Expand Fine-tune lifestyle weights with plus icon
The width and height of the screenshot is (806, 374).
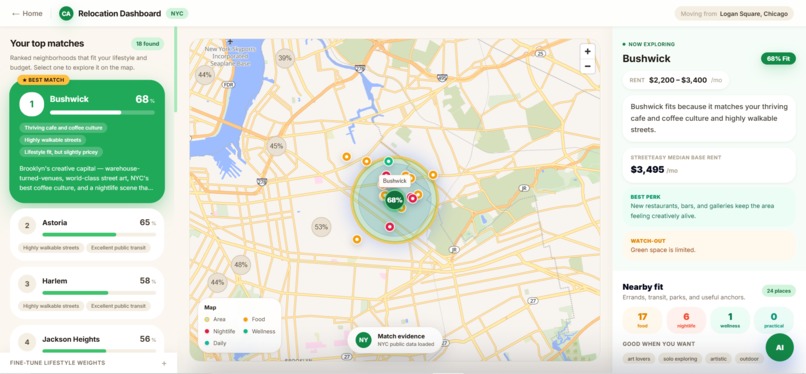(164, 363)
